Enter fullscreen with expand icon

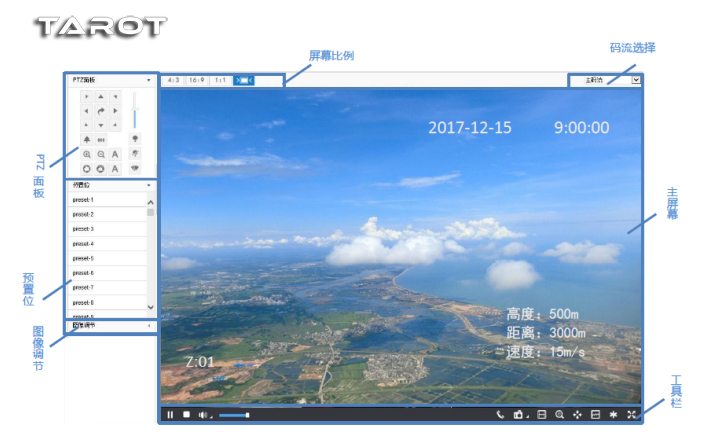click(x=631, y=415)
